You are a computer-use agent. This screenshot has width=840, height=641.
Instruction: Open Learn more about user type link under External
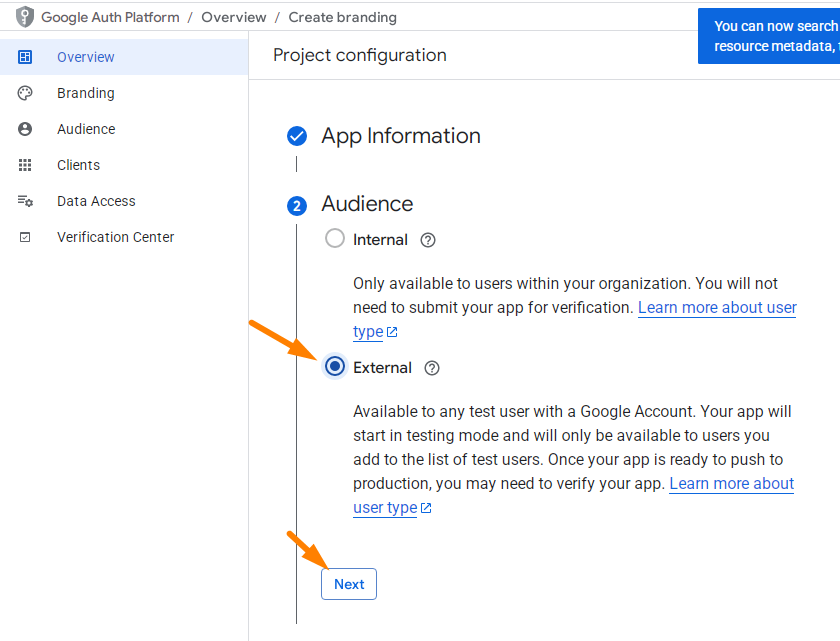[731, 484]
